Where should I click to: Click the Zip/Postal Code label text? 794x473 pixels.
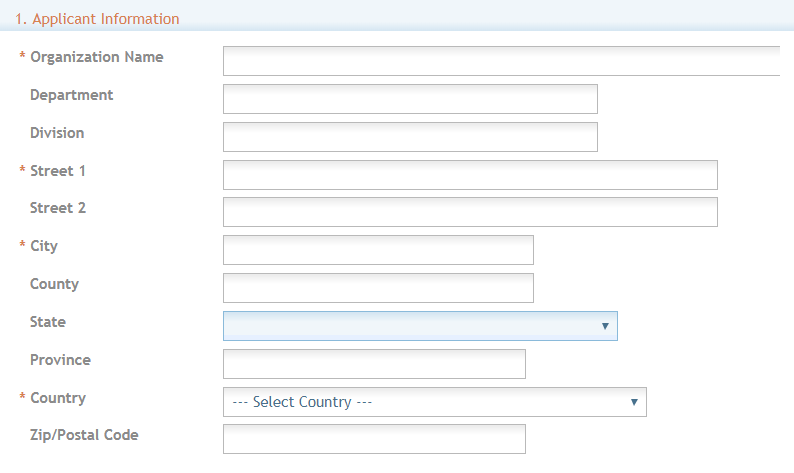pos(84,435)
